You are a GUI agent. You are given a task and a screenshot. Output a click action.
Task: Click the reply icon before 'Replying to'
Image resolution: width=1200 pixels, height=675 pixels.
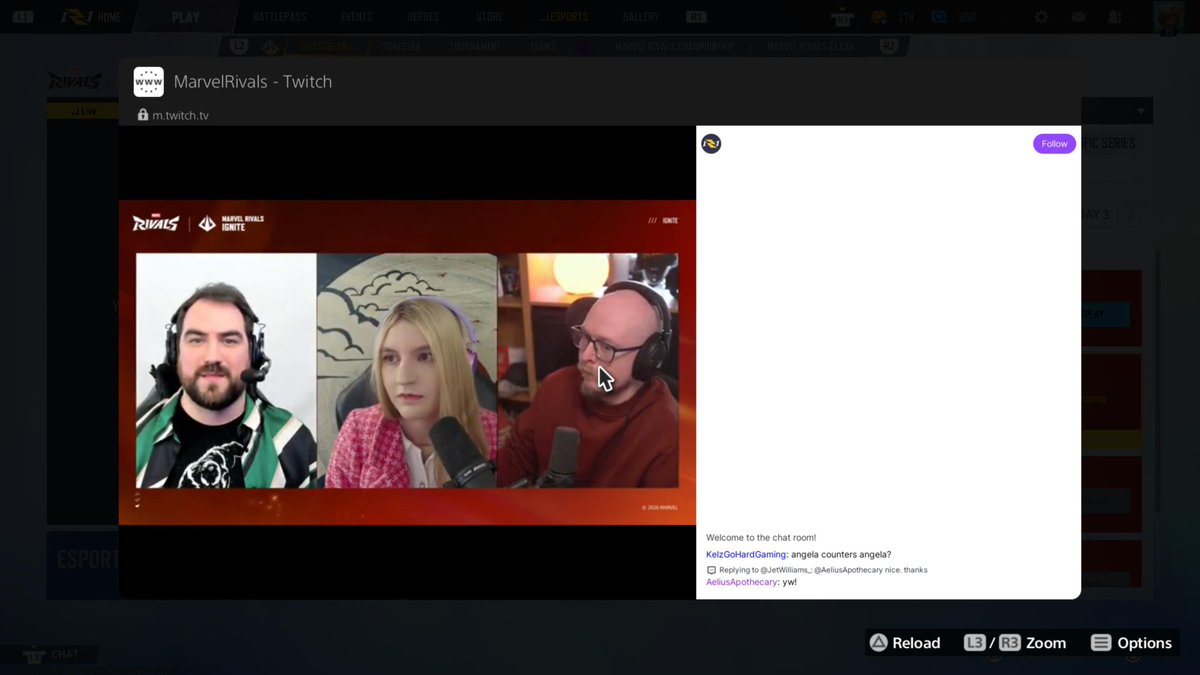point(711,570)
